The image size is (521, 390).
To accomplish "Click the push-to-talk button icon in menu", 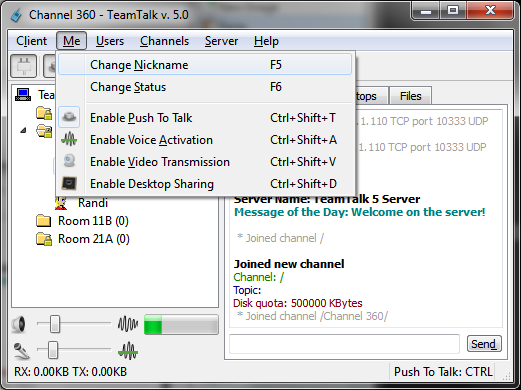I will pos(69,117).
